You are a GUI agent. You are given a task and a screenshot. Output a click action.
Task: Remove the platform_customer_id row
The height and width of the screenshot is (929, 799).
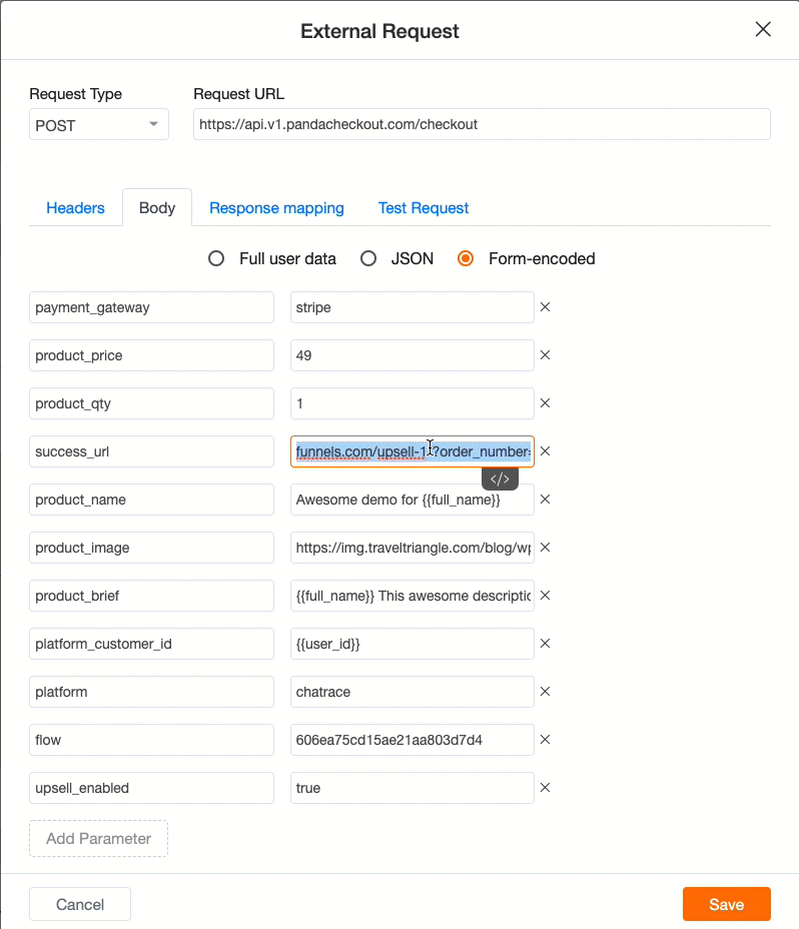(545, 643)
